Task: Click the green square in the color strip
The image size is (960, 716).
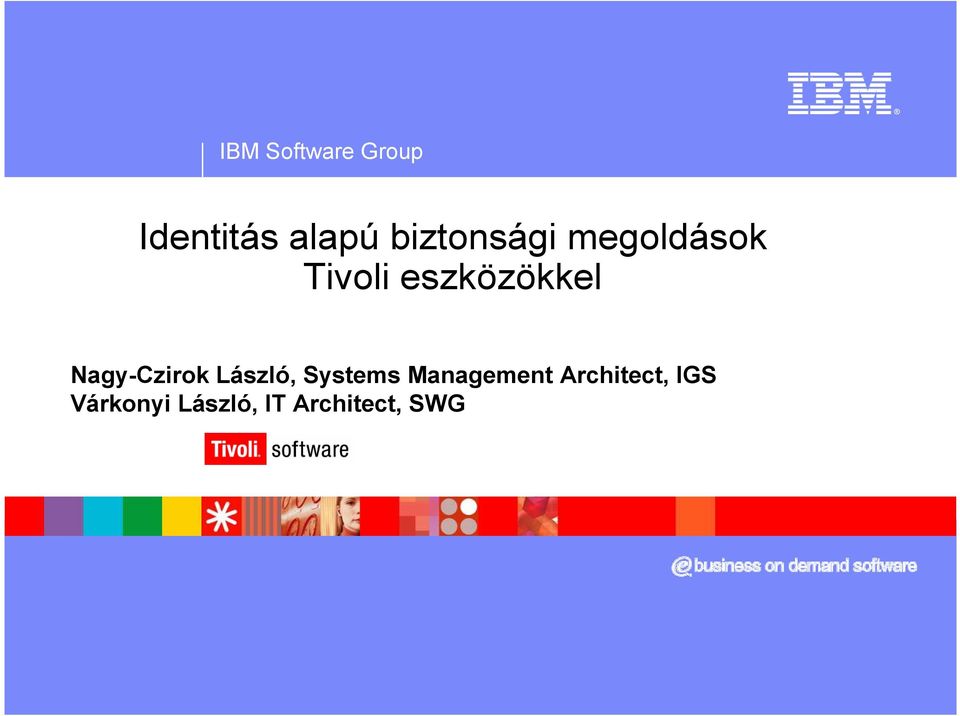Action: [x=143, y=516]
